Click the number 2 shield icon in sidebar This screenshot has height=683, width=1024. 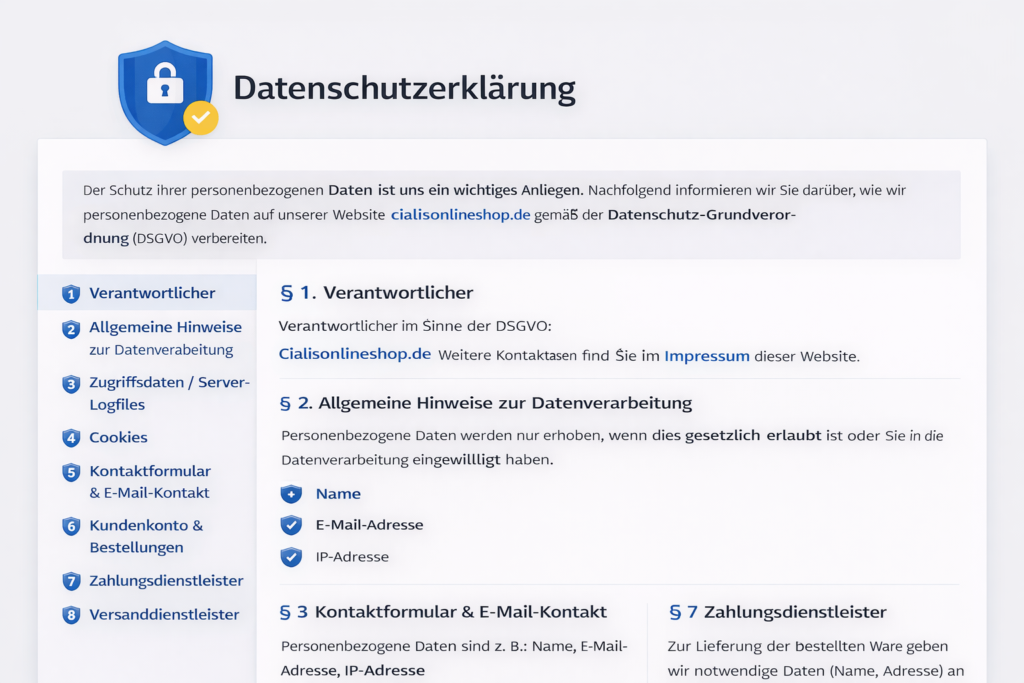70,329
